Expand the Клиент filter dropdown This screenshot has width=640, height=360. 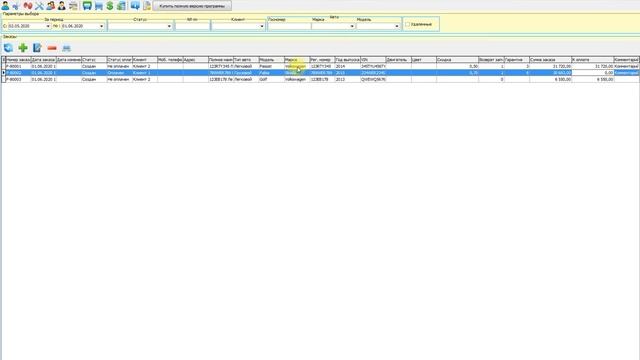[262, 26]
